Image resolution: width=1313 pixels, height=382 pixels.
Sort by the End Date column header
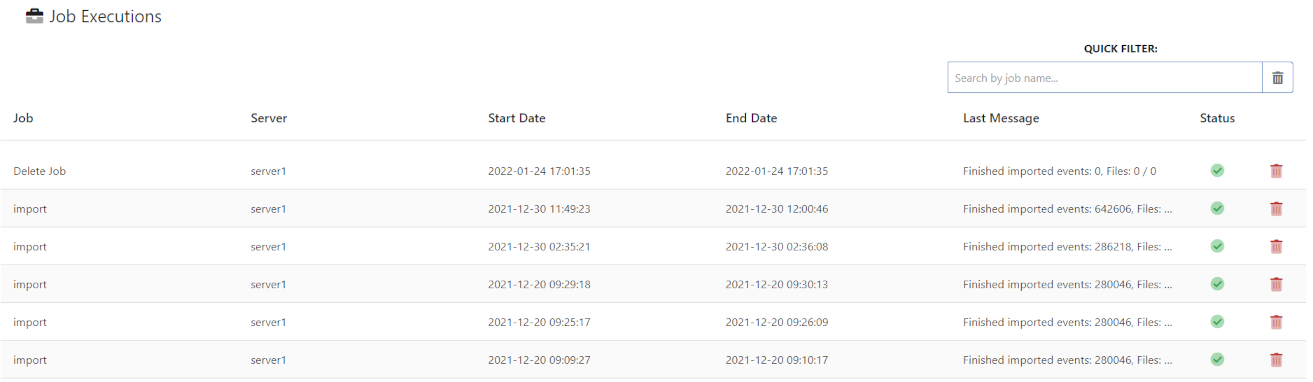point(751,118)
